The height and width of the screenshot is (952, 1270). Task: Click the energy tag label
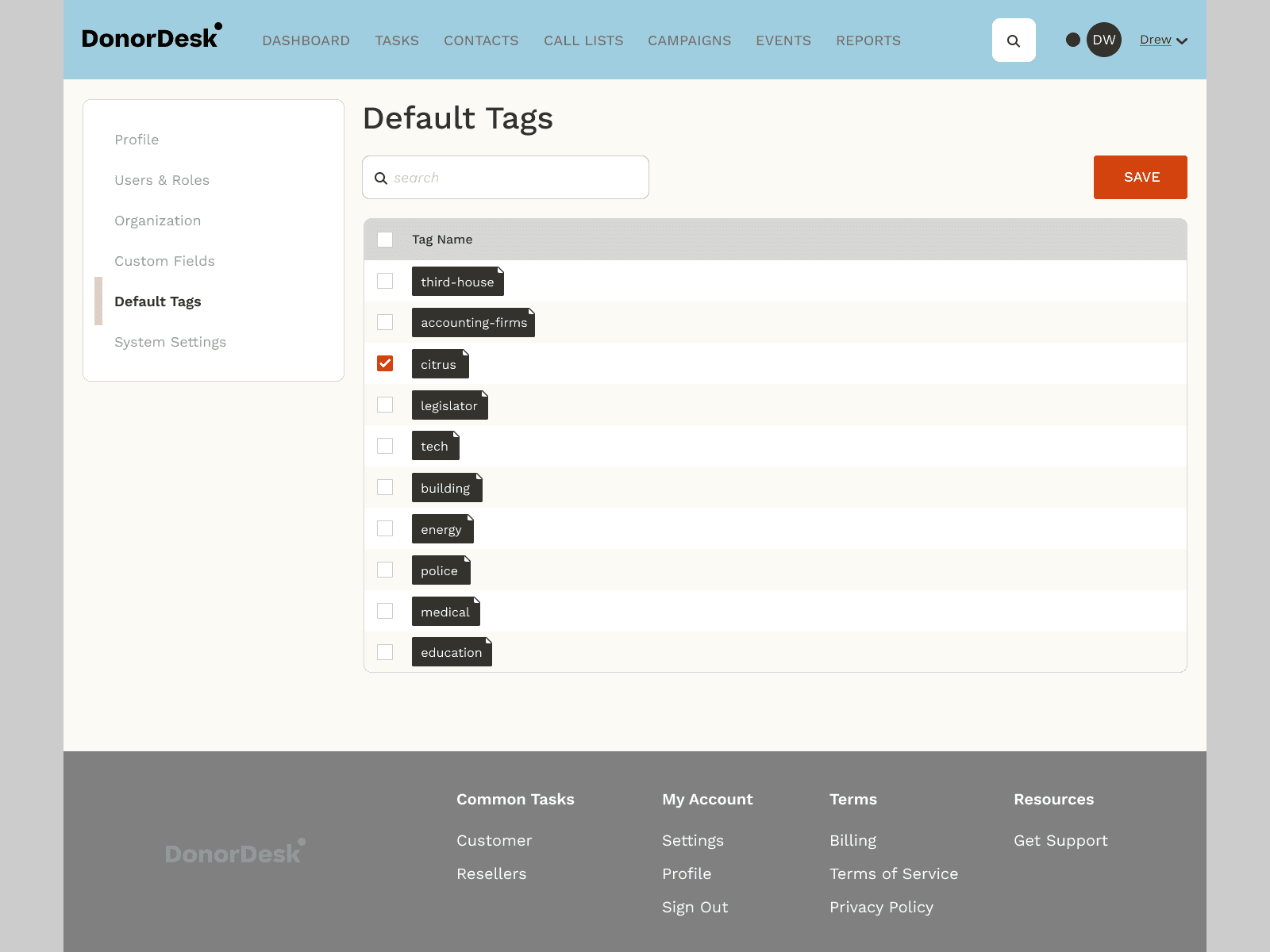pos(443,529)
